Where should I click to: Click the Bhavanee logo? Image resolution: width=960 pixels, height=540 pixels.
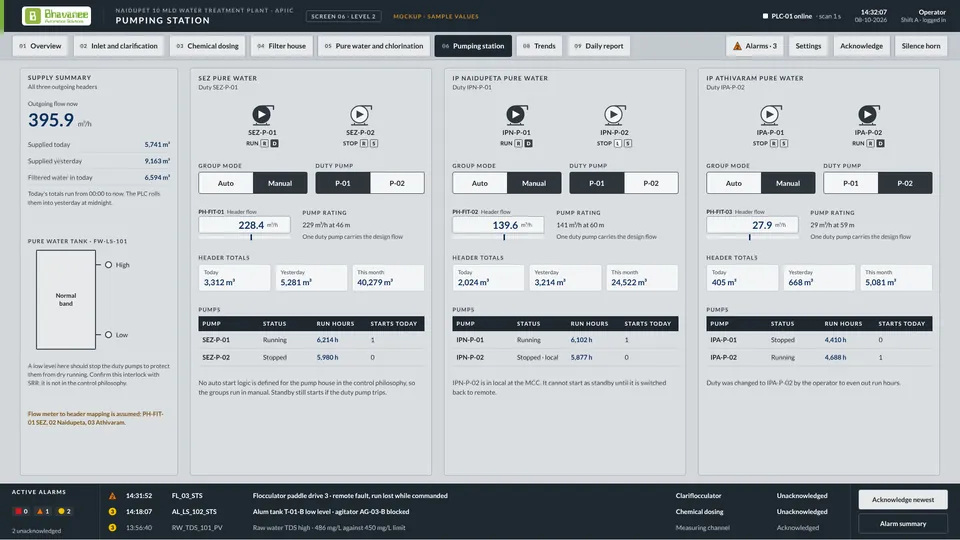(x=56, y=16)
